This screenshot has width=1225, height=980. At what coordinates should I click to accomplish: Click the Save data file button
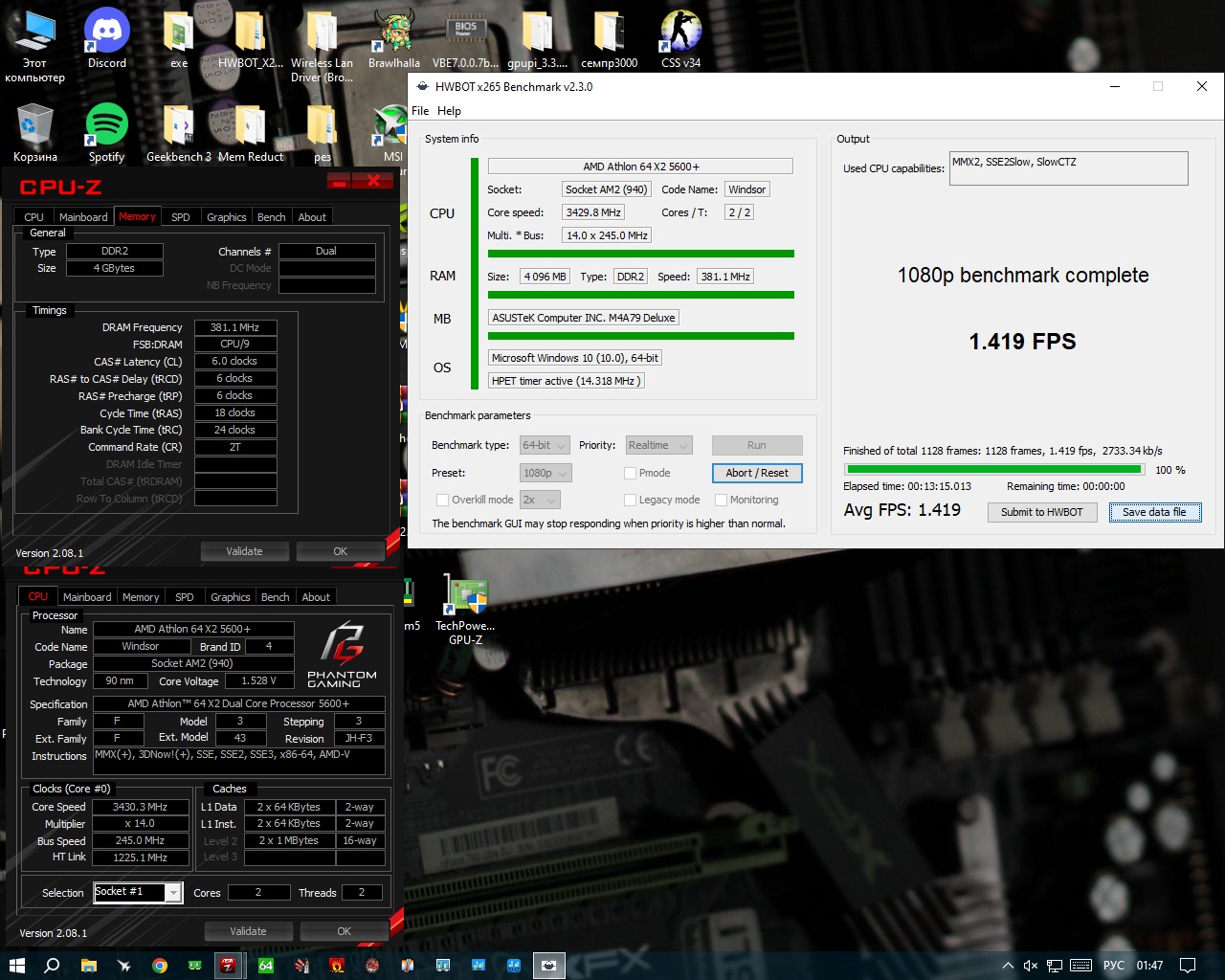[x=1154, y=512]
